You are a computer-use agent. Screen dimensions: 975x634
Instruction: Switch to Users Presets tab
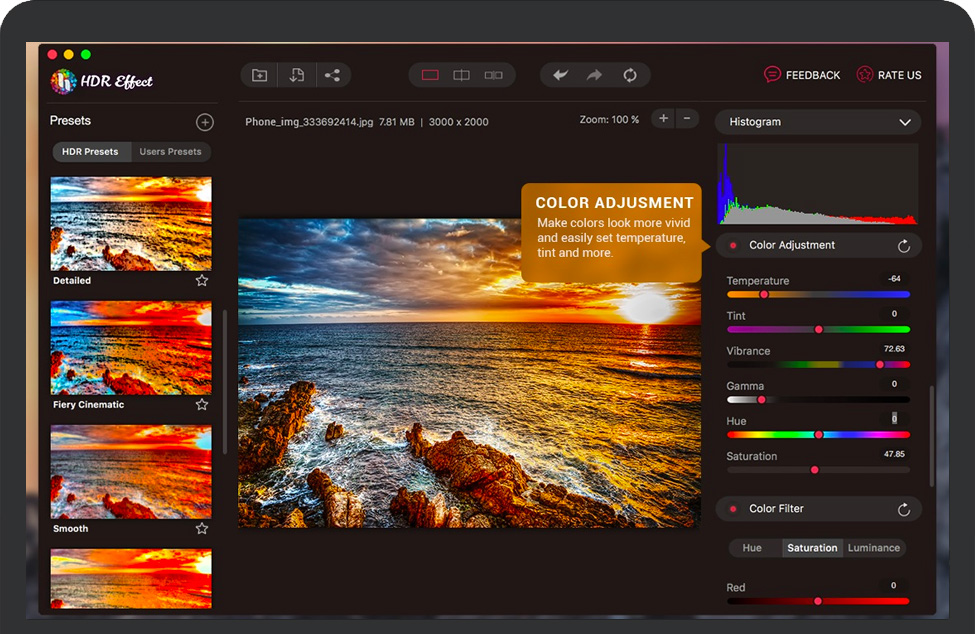click(x=170, y=152)
